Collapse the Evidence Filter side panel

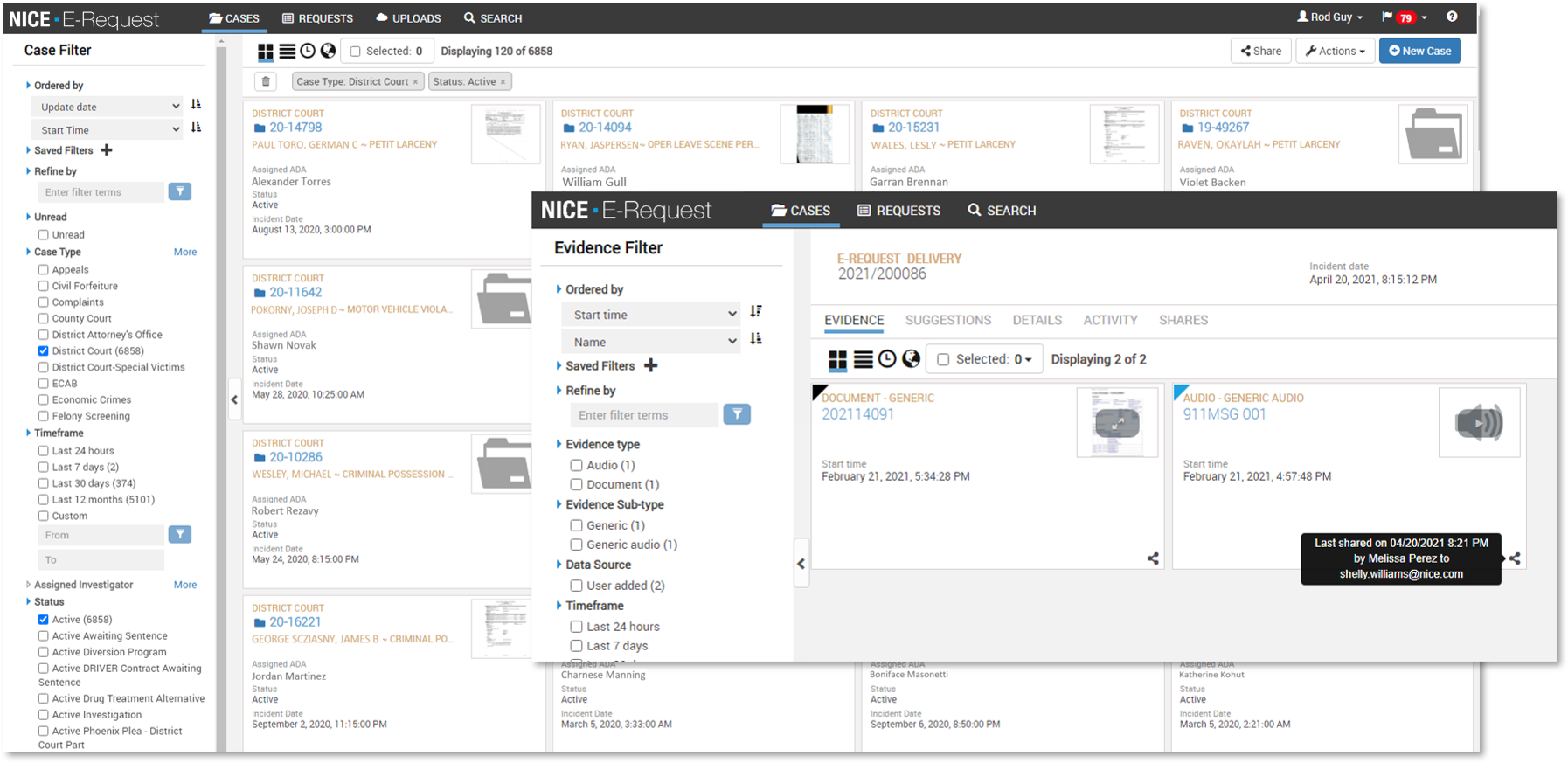tap(801, 564)
